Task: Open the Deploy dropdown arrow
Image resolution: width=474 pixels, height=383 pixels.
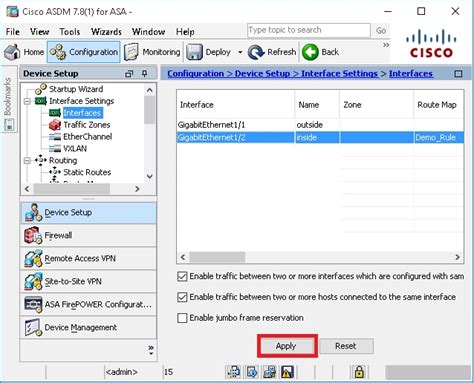Action: point(240,52)
